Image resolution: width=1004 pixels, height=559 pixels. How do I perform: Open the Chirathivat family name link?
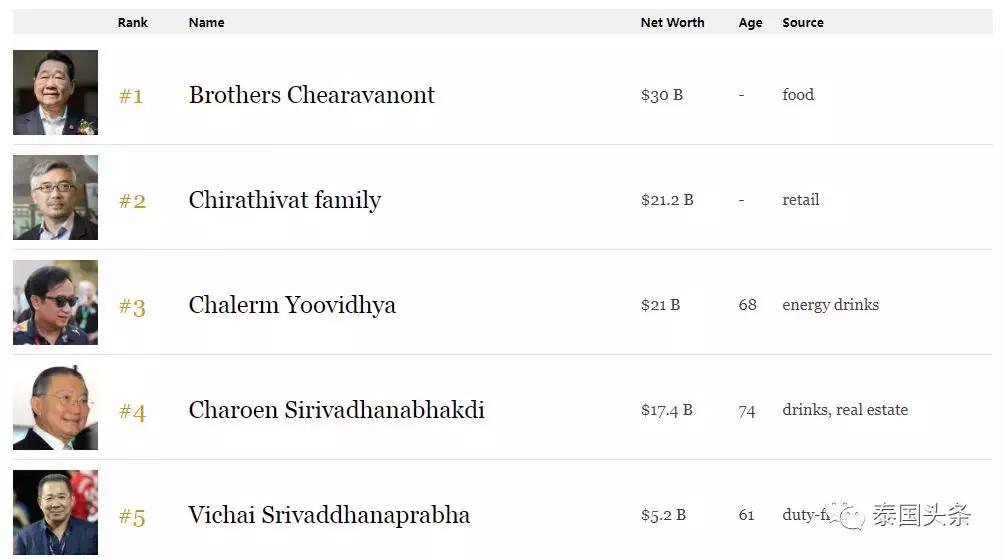[284, 200]
